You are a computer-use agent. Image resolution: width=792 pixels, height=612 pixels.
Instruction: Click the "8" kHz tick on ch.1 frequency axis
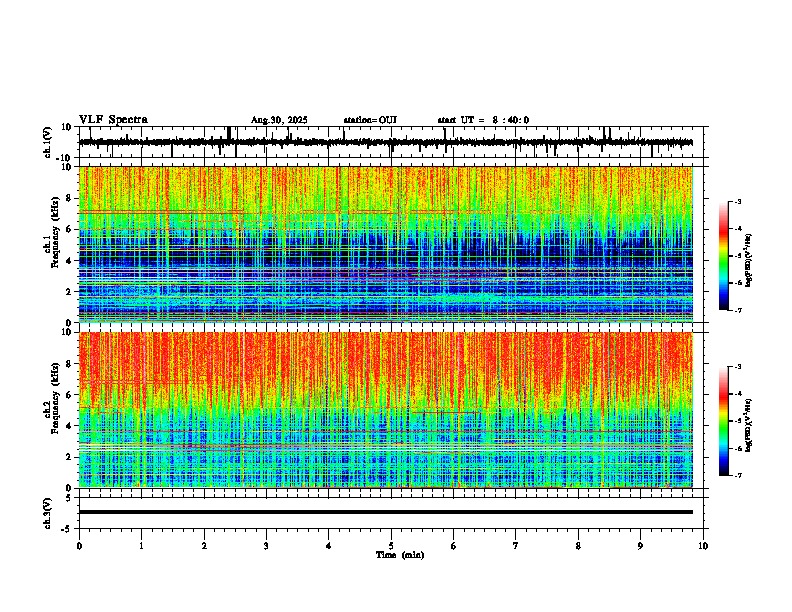point(69,198)
